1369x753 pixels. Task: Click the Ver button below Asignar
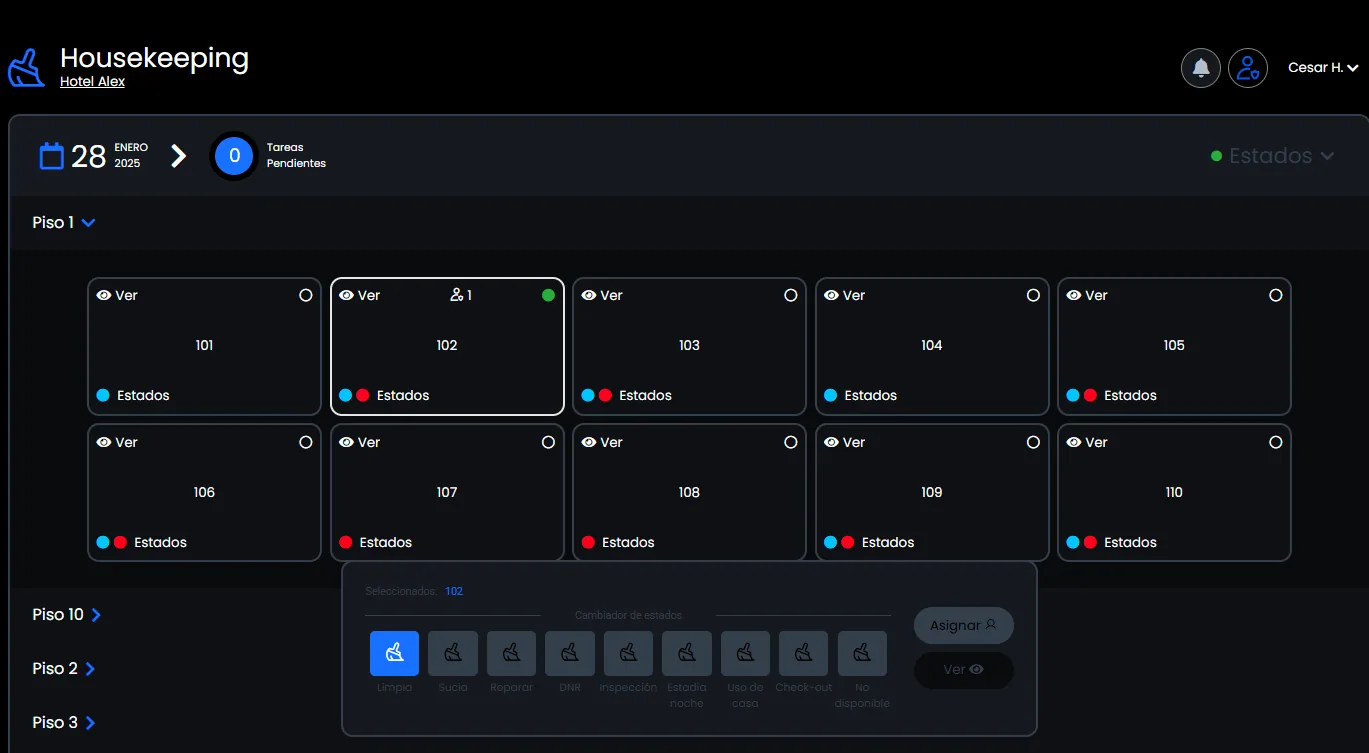click(964, 670)
